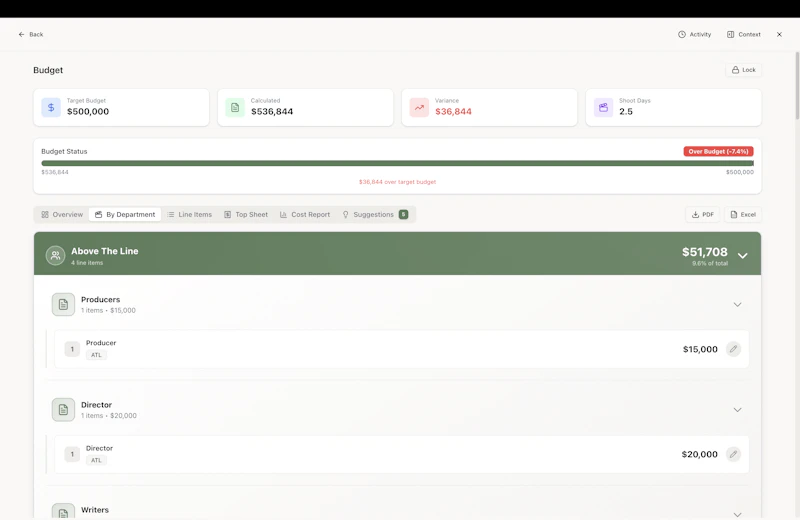Export budget as PDF
The width and height of the screenshot is (800, 520).
coord(703,214)
